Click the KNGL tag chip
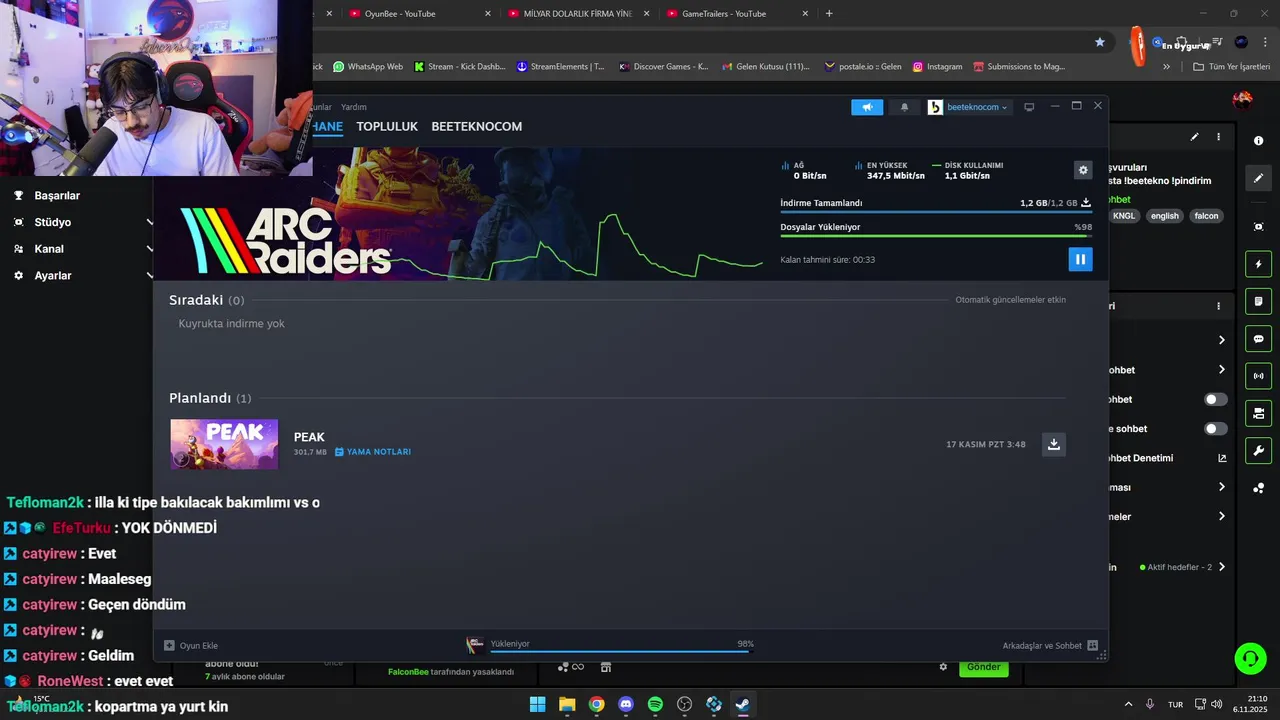 pyautogui.click(x=1124, y=216)
